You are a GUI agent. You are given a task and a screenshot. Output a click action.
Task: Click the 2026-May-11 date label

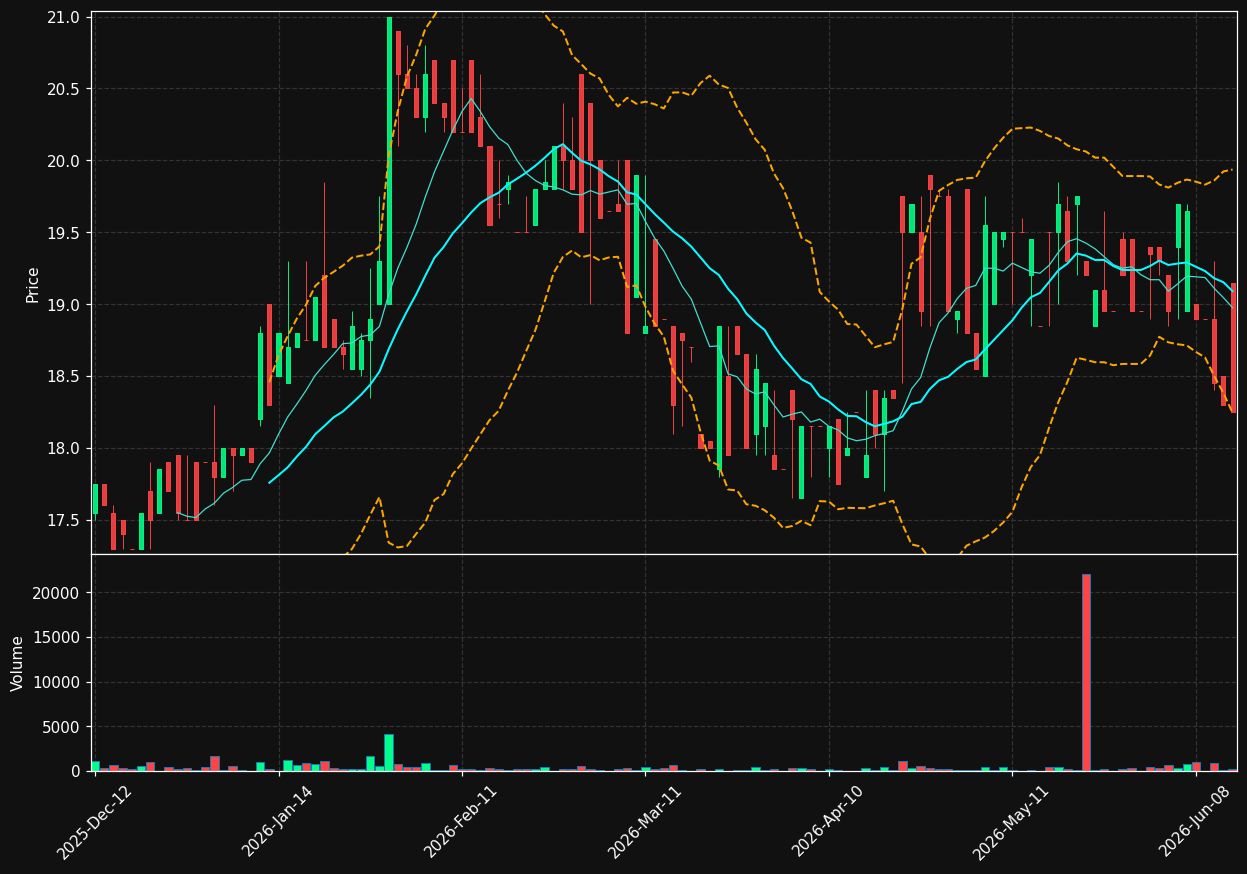[x=1012, y=822]
